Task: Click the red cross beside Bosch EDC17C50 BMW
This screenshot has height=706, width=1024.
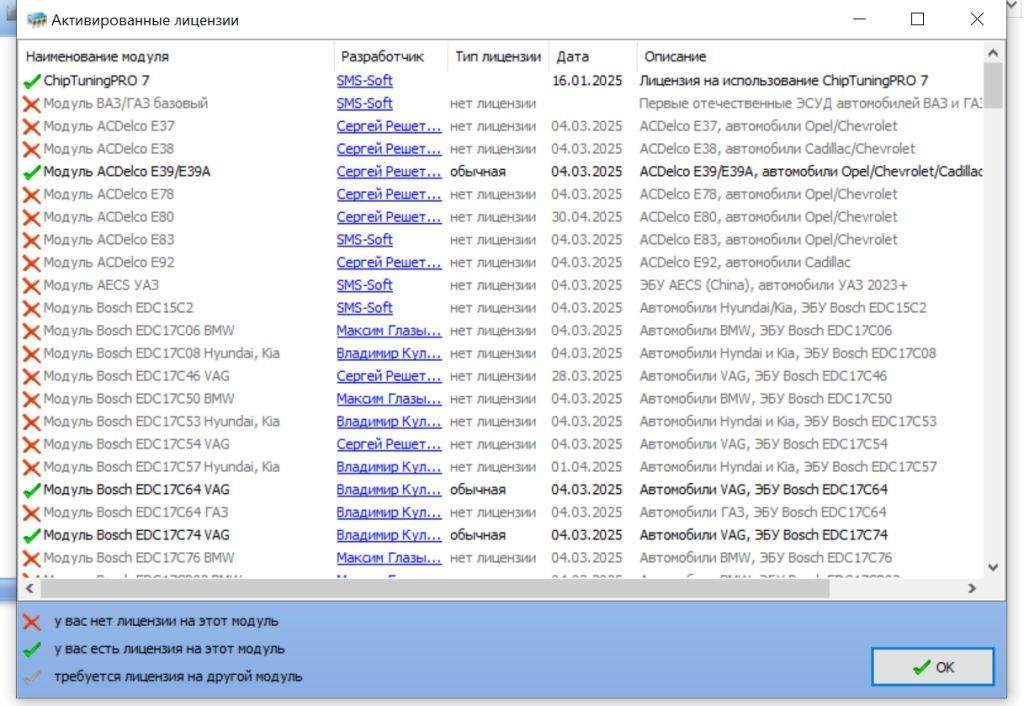Action: coord(31,399)
